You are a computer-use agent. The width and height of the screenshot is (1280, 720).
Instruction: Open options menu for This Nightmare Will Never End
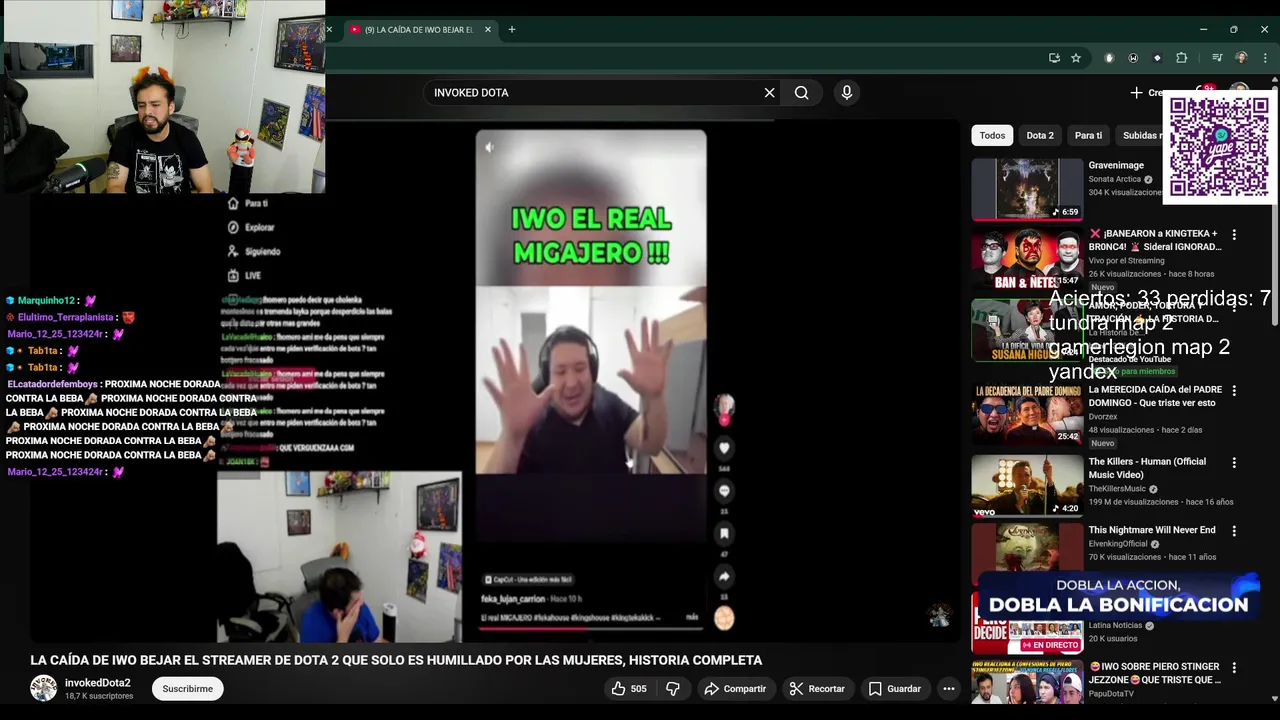pos(1234,531)
